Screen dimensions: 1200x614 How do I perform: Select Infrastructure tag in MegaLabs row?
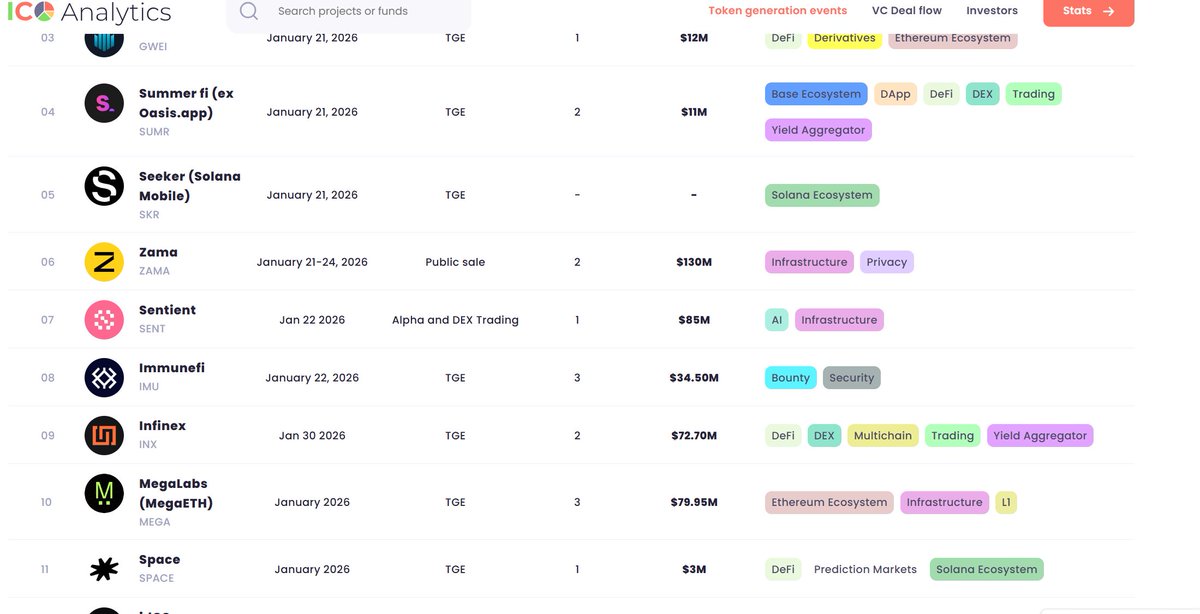[944, 502]
